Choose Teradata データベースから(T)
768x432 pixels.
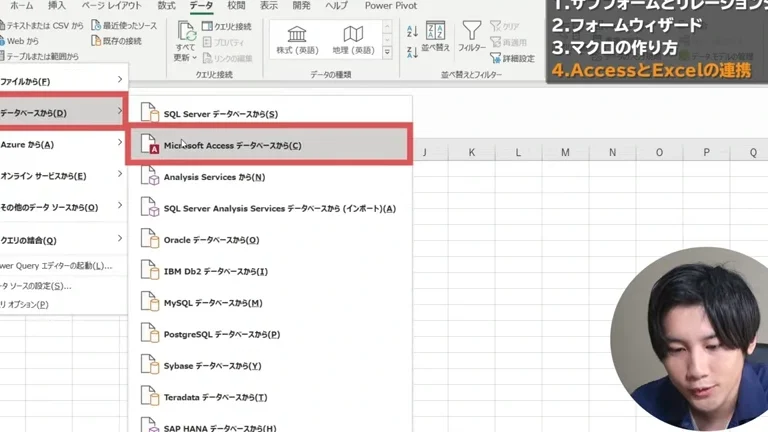coord(270,397)
